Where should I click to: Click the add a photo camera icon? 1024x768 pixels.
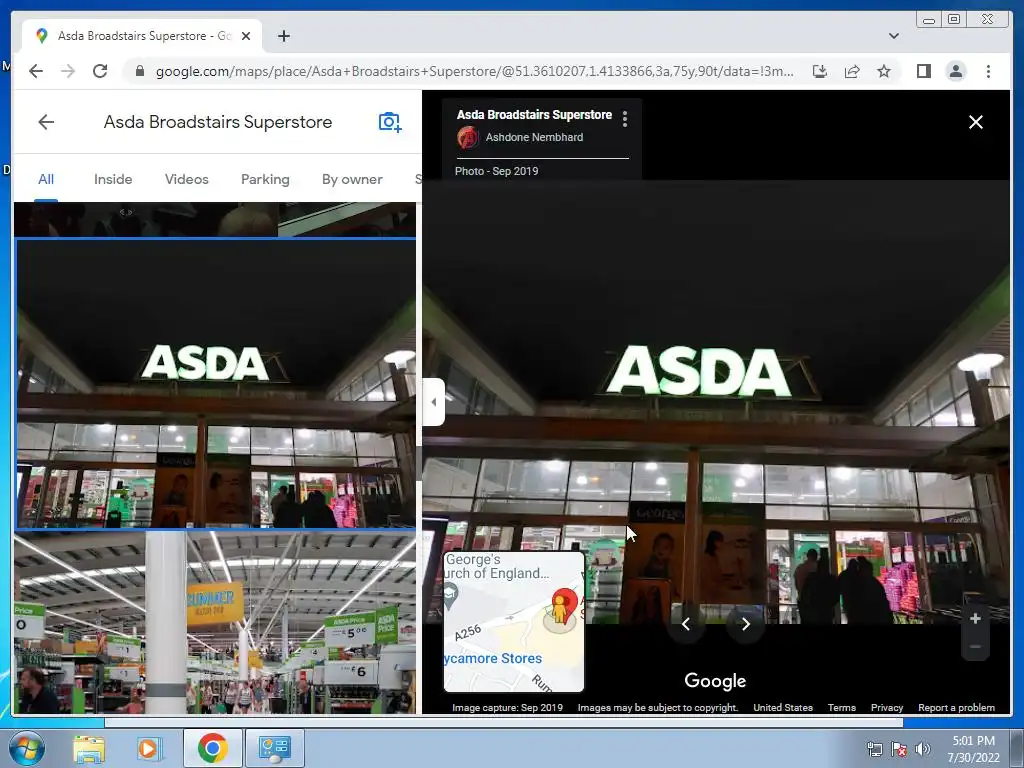[x=390, y=122]
